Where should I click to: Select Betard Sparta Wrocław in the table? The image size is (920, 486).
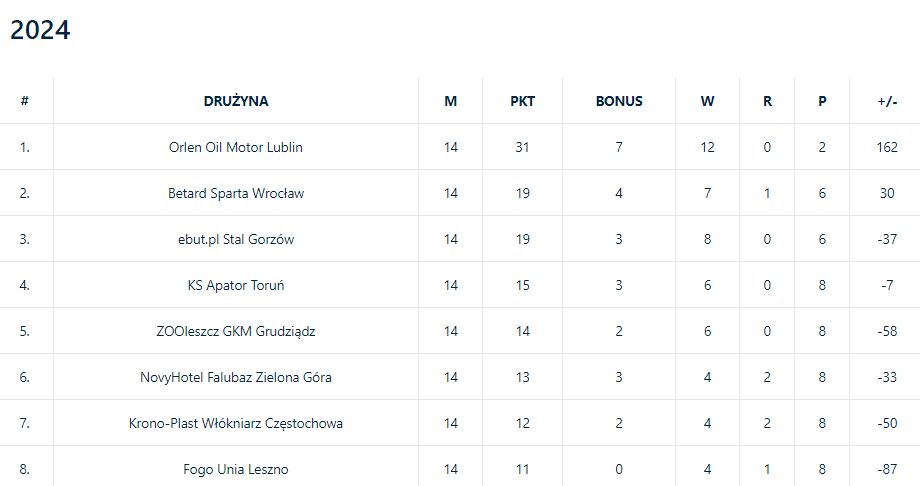pyautogui.click(x=236, y=193)
